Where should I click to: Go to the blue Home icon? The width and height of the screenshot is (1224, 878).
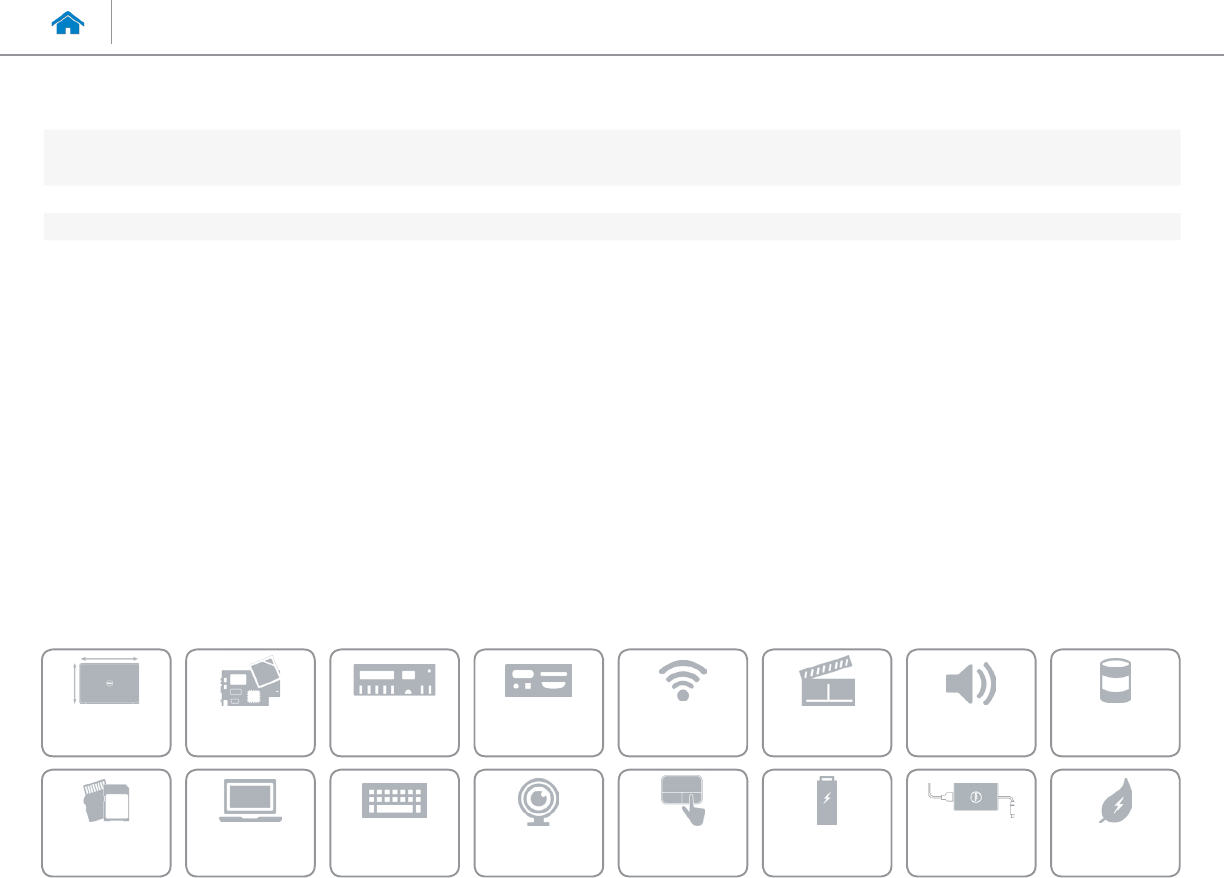tap(68, 24)
